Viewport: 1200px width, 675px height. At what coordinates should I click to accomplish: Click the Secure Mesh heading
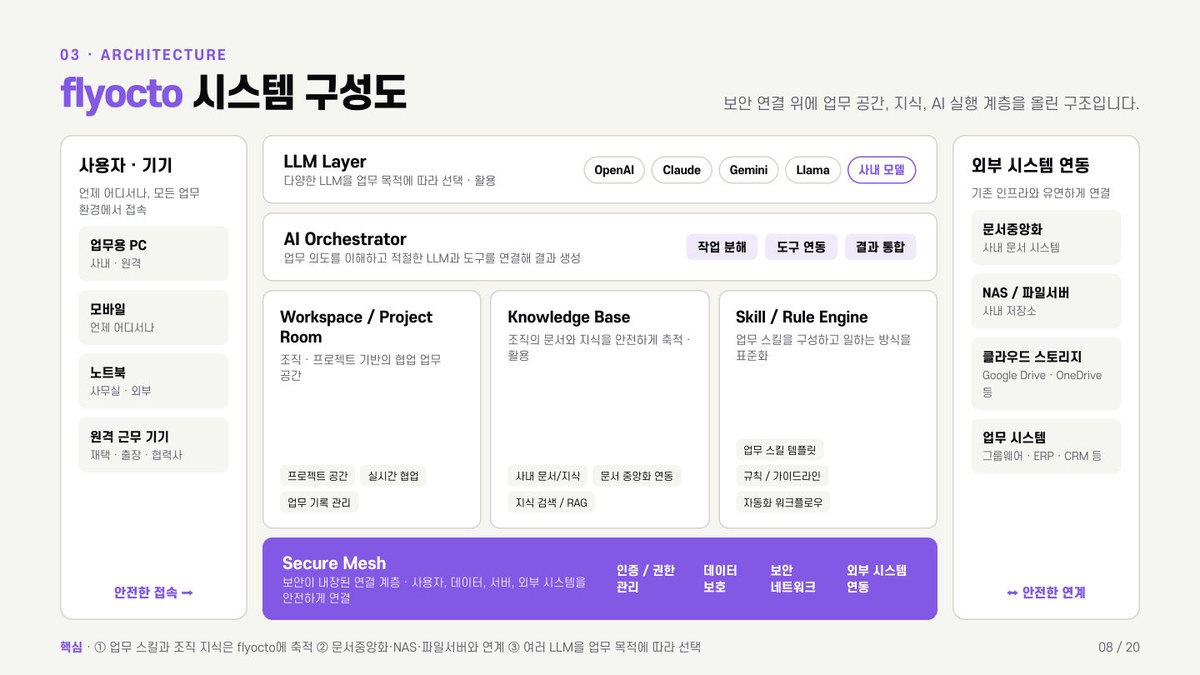tap(334, 563)
